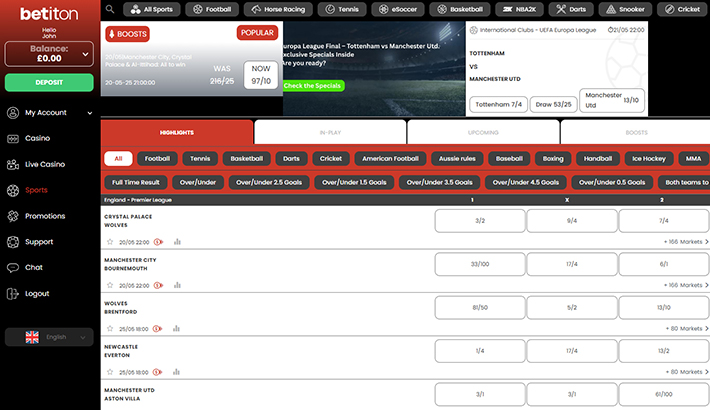Bet on Draw 53/25 odds
Image resolution: width=710 pixels, height=410 pixels.
553,104
